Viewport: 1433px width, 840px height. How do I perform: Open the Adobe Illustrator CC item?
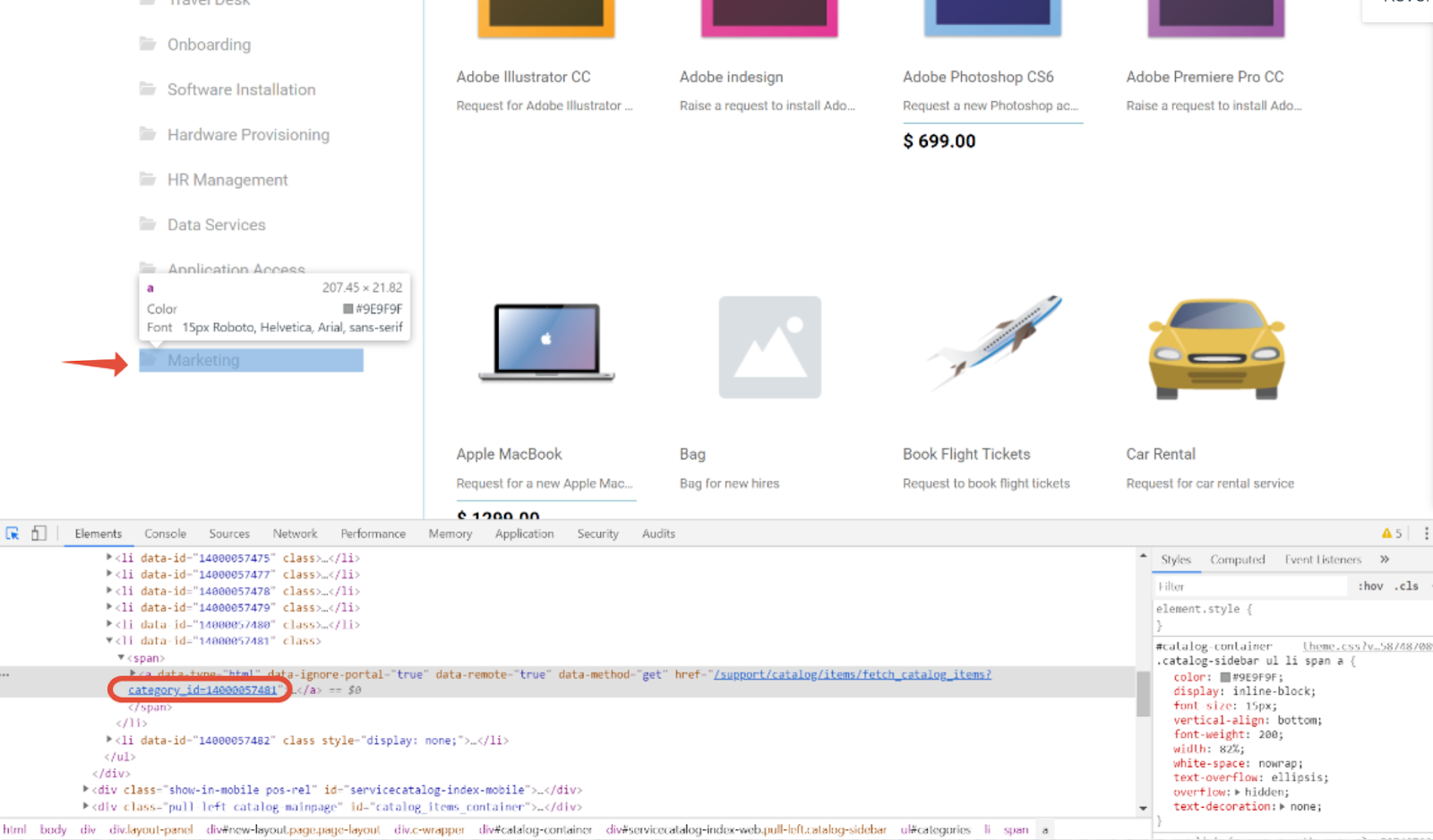pyautogui.click(x=523, y=77)
